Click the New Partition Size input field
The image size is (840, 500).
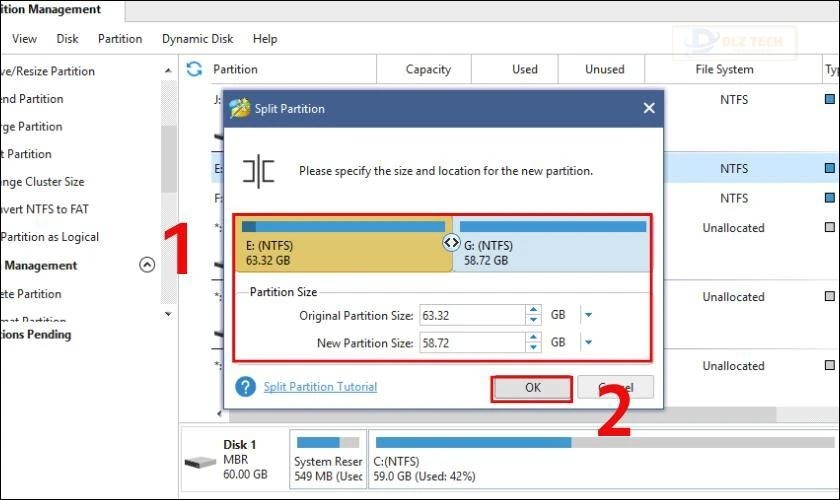[x=472, y=342]
